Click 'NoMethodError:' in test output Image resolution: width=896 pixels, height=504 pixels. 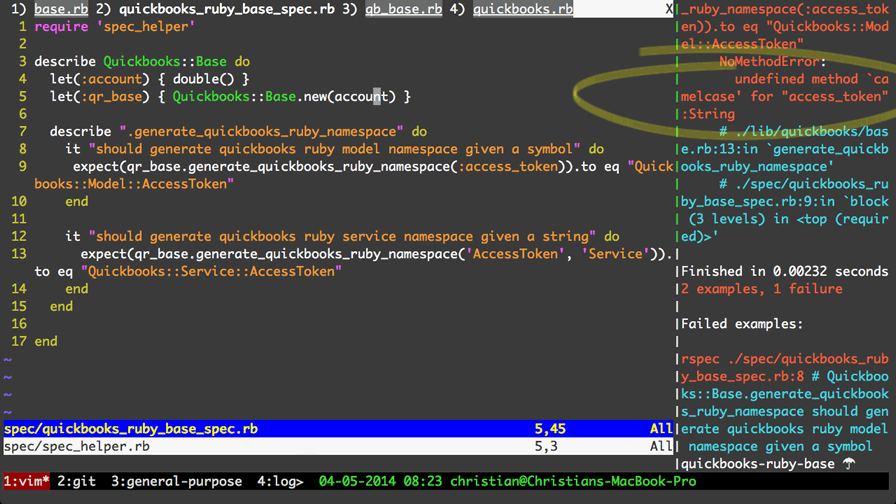click(x=773, y=62)
